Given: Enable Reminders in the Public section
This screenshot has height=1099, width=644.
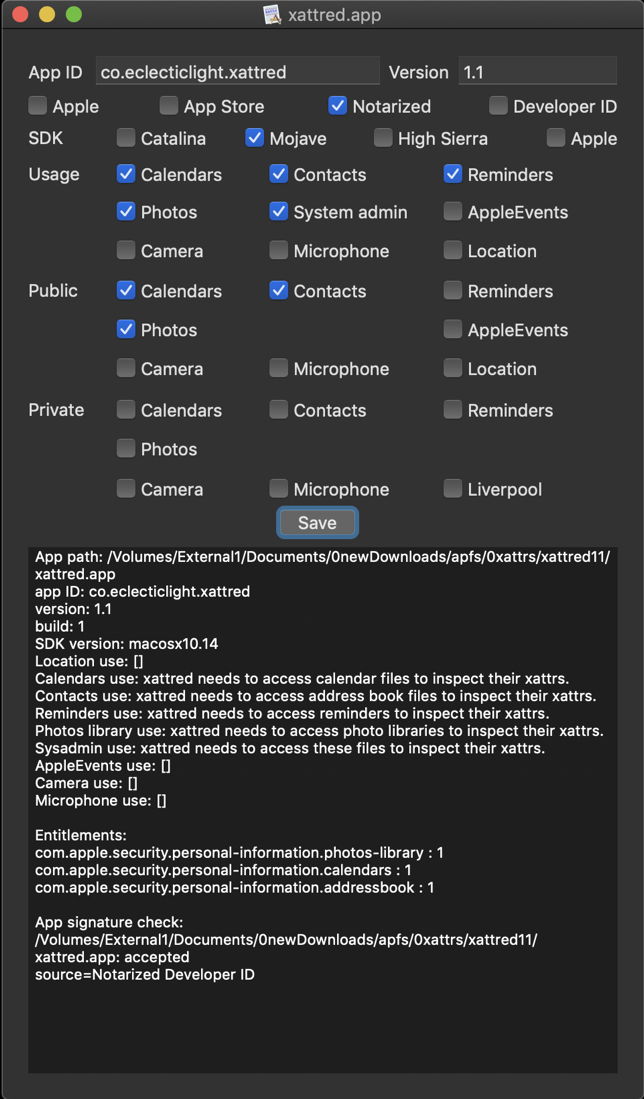Looking at the screenshot, I should tap(453, 290).
